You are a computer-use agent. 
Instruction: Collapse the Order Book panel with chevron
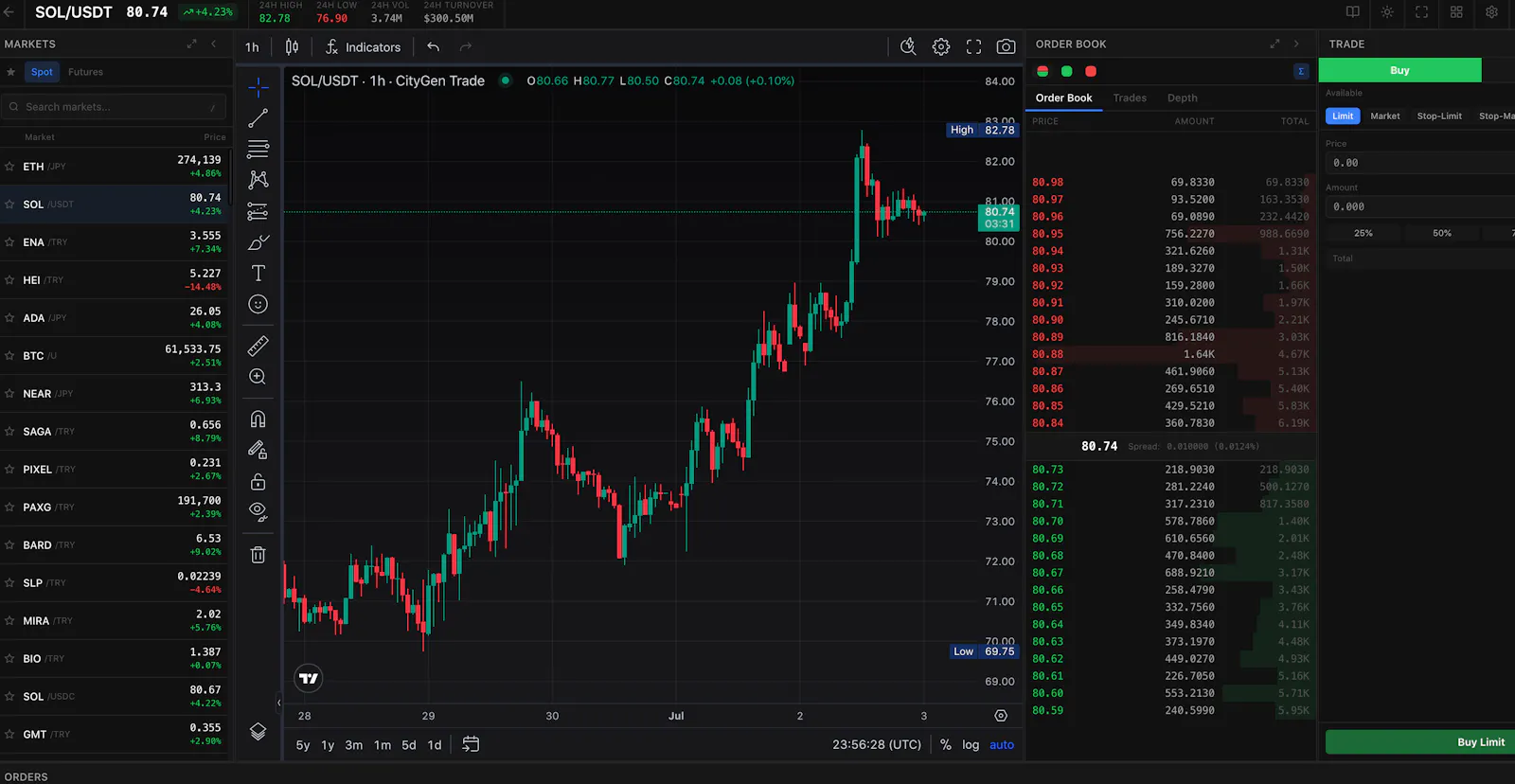pyautogui.click(x=1296, y=44)
